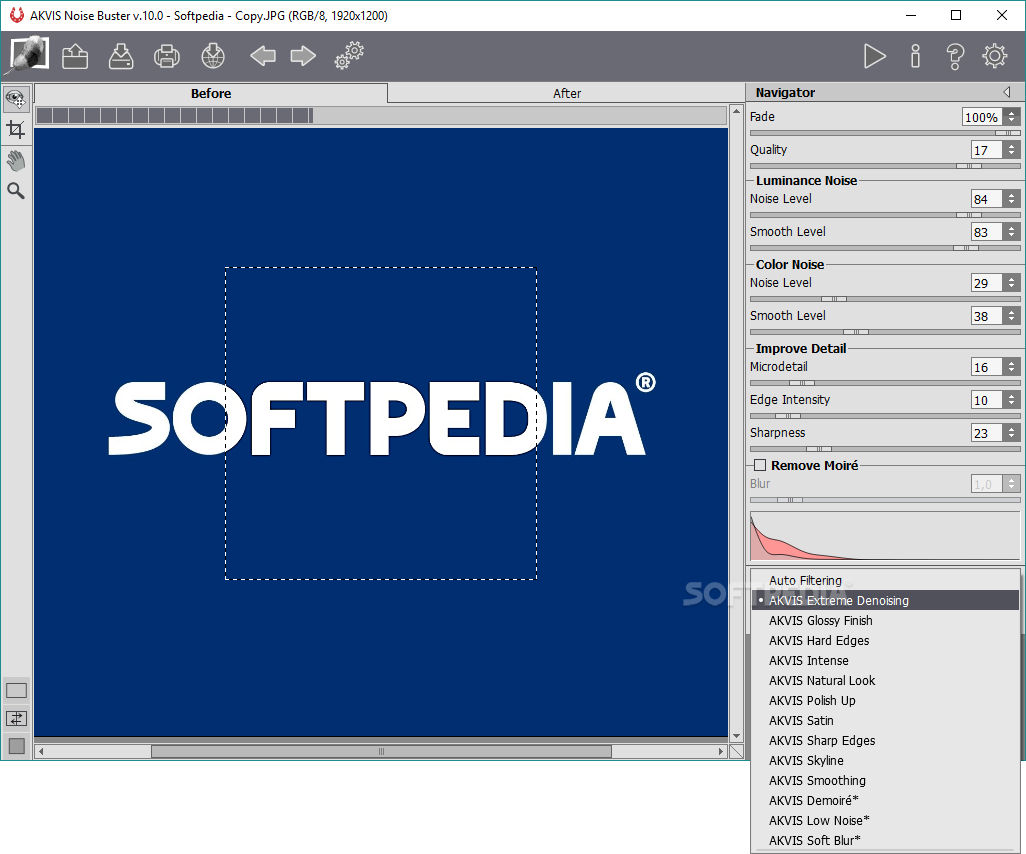Adjust the Microdetail stepper
The width and height of the screenshot is (1026, 854).
pyautogui.click(x=1012, y=367)
